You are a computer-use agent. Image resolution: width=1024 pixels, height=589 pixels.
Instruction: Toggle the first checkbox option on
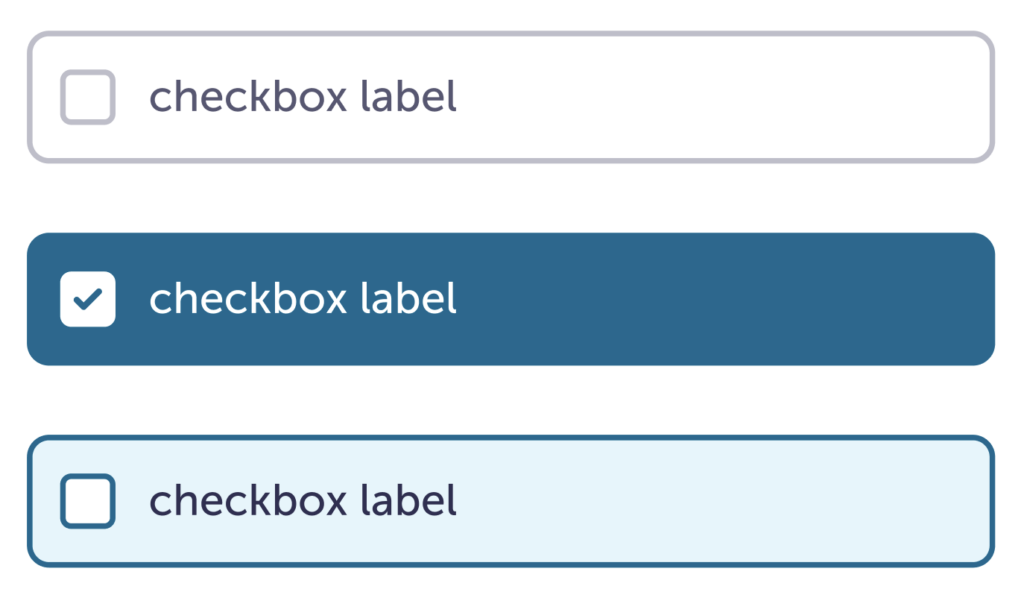(x=88, y=97)
